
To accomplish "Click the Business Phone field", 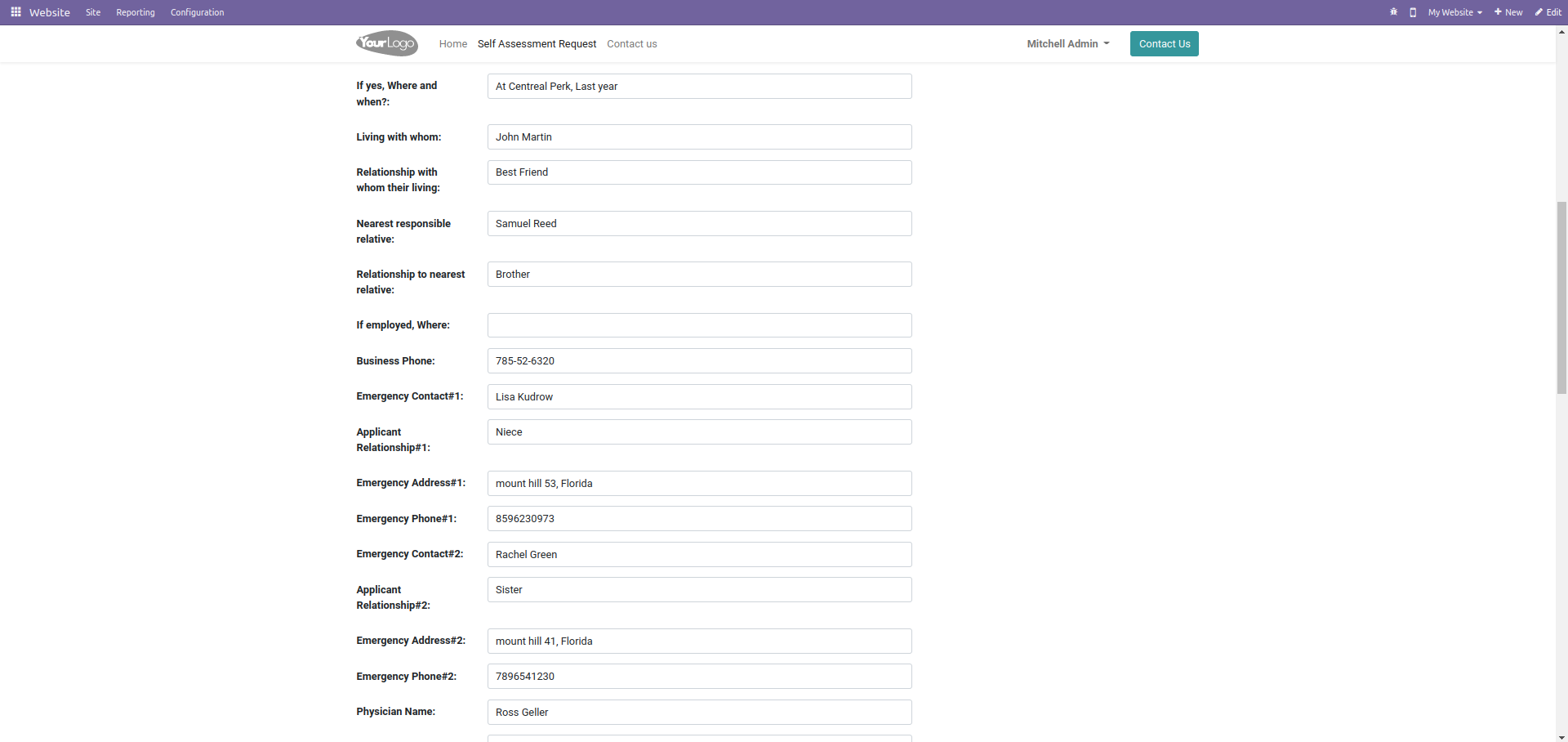I will (700, 361).
